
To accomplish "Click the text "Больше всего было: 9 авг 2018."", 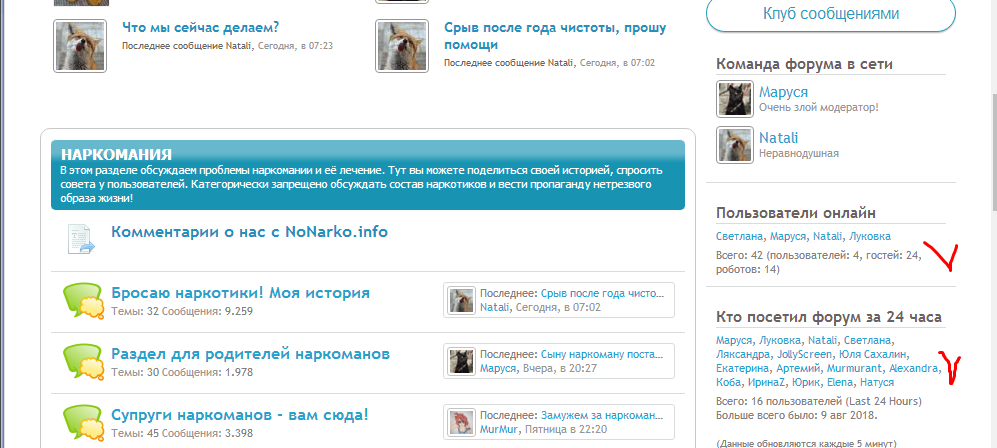I will click(x=797, y=416).
